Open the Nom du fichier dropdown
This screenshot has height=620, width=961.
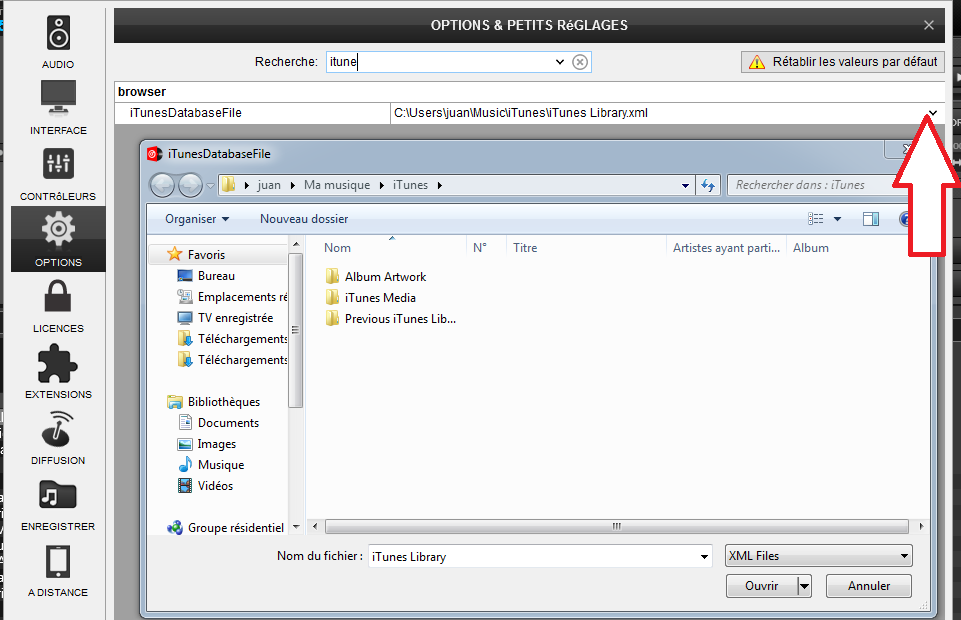point(704,556)
